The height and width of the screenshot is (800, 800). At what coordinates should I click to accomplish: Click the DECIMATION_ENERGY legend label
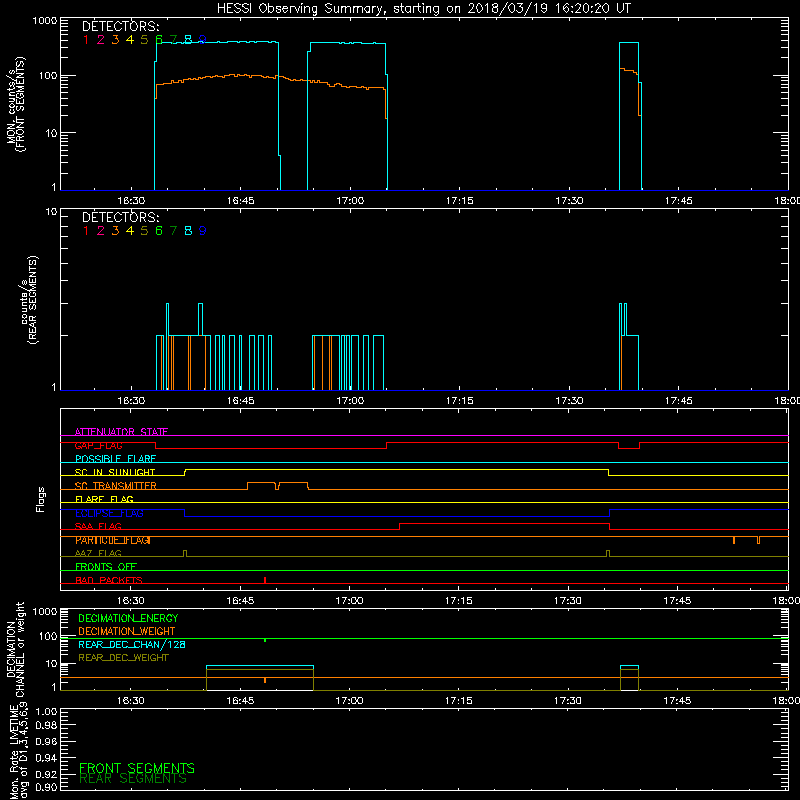(128, 618)
